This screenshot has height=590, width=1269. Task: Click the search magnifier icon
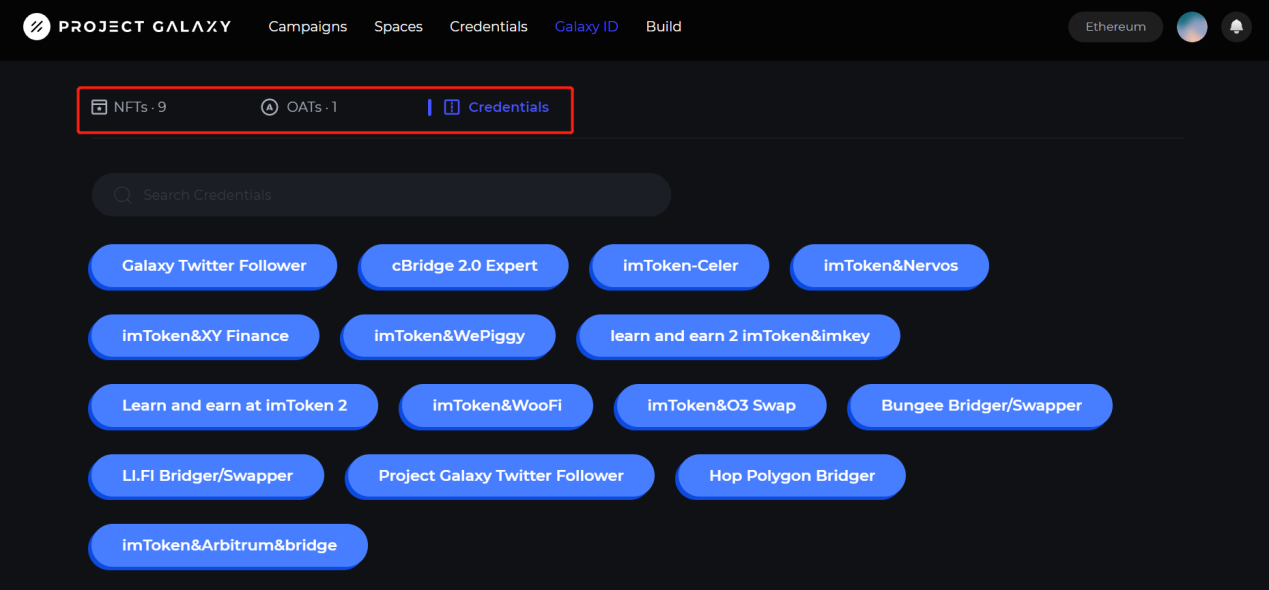coord(123,195)
